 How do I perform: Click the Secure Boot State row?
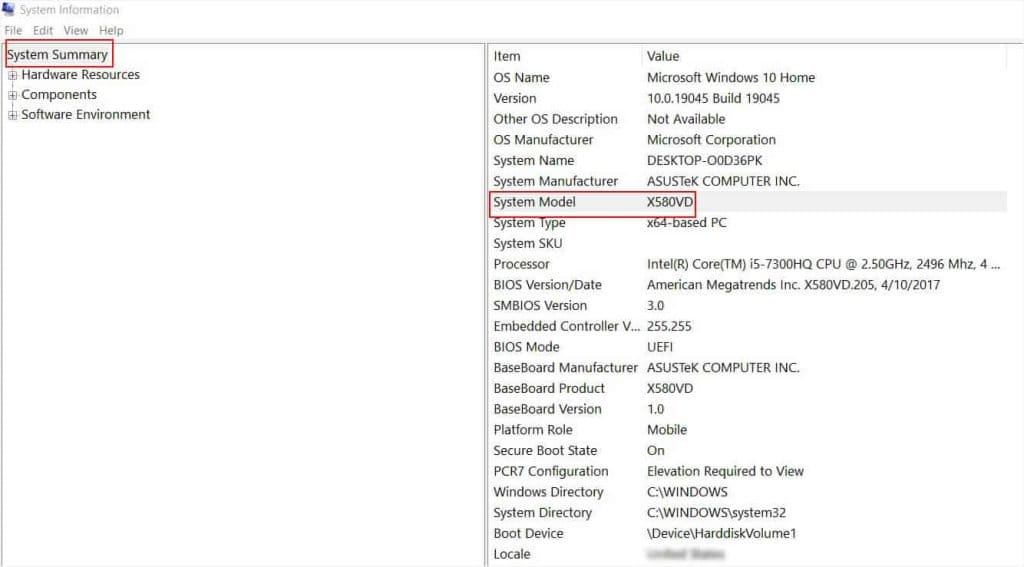point(547,450)
